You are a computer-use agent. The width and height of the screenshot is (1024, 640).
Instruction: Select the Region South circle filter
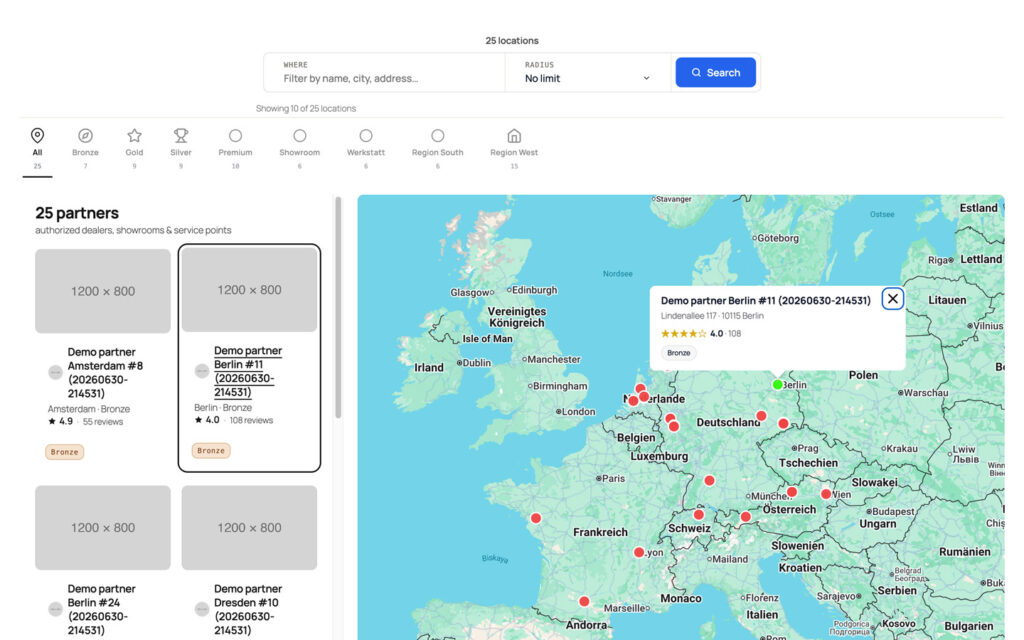pyautogui.click(x=438, y=135)
